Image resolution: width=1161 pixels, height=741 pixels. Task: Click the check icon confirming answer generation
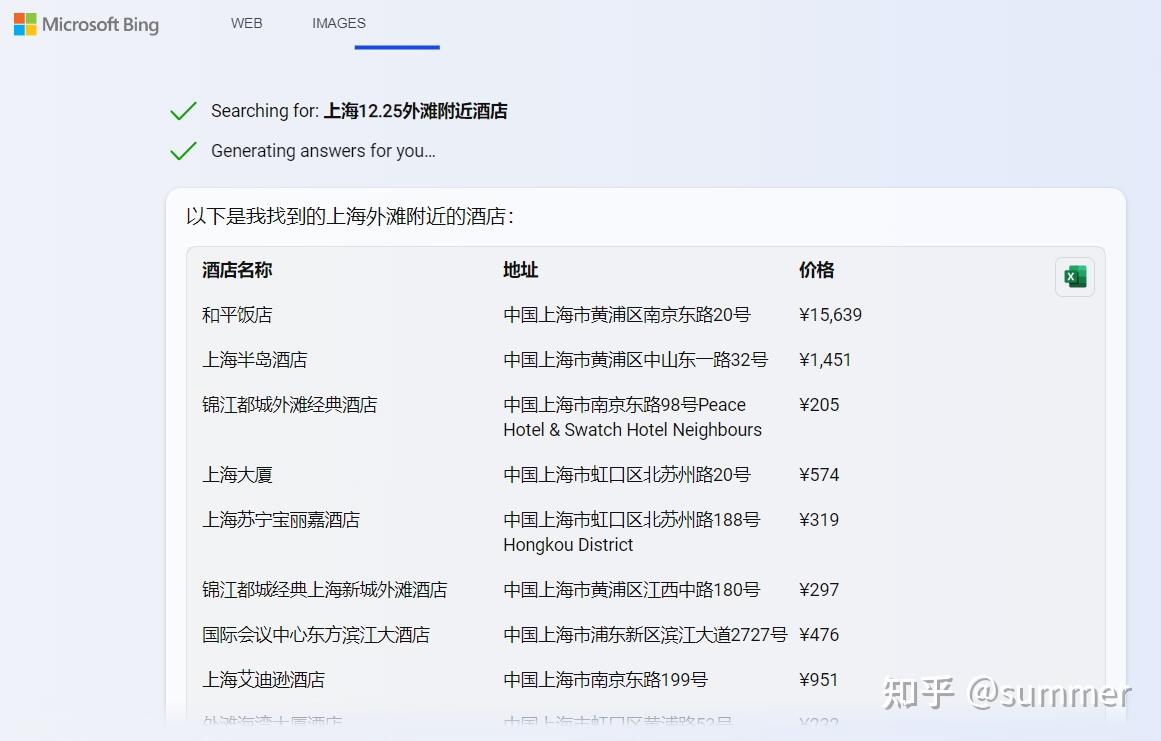[x=183, y=150]
